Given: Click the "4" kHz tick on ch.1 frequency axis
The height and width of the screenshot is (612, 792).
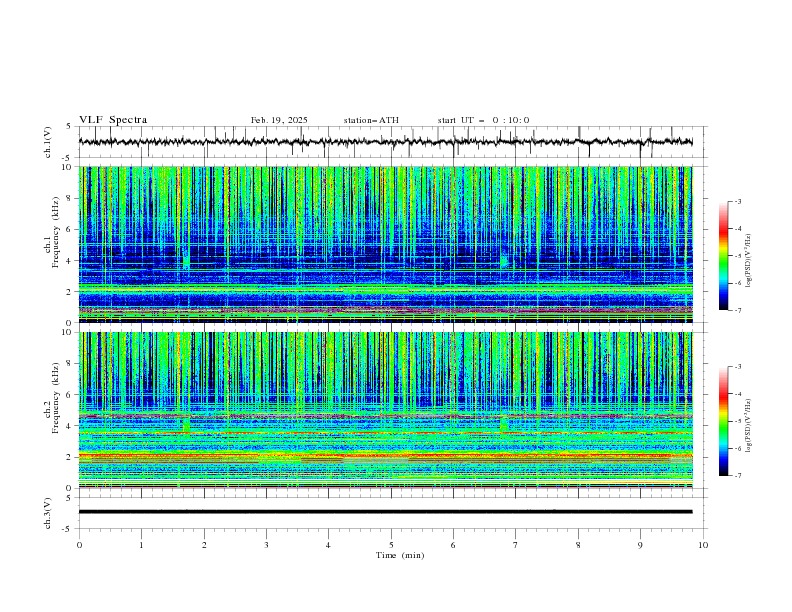Looking at the screenshot, I should click(x=71, y=261).
